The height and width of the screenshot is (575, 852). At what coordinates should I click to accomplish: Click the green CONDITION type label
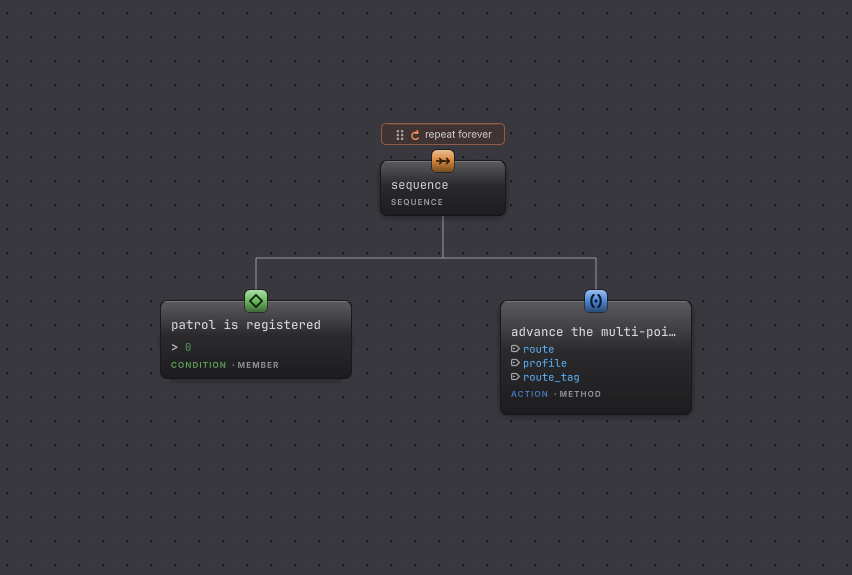point(198,365)
